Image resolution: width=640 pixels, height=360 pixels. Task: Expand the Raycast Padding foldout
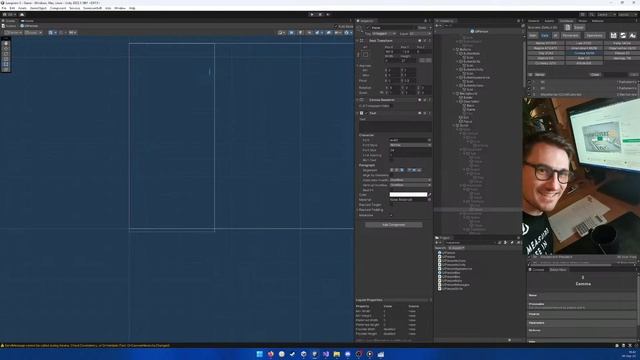[358, 210]
